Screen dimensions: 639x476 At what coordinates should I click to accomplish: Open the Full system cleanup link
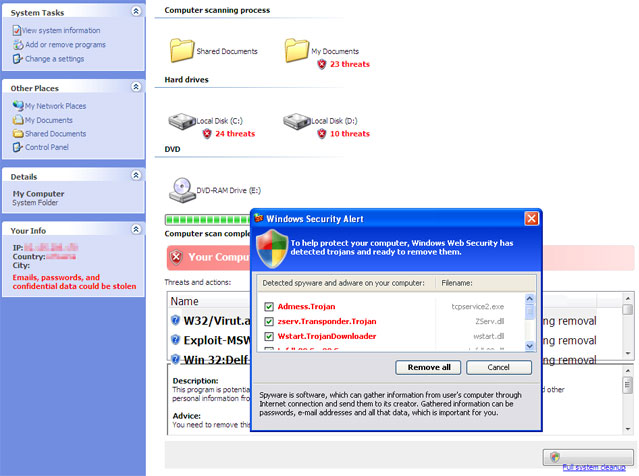594,467
